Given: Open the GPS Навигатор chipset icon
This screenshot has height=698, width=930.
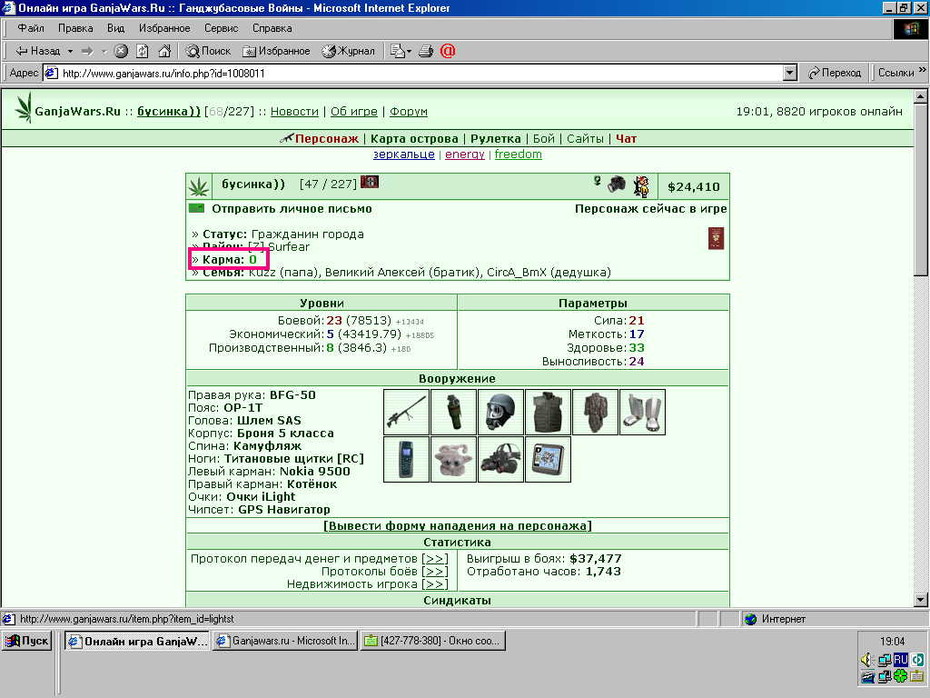Looking at the screenshot, I should click(x=547, y=460).
